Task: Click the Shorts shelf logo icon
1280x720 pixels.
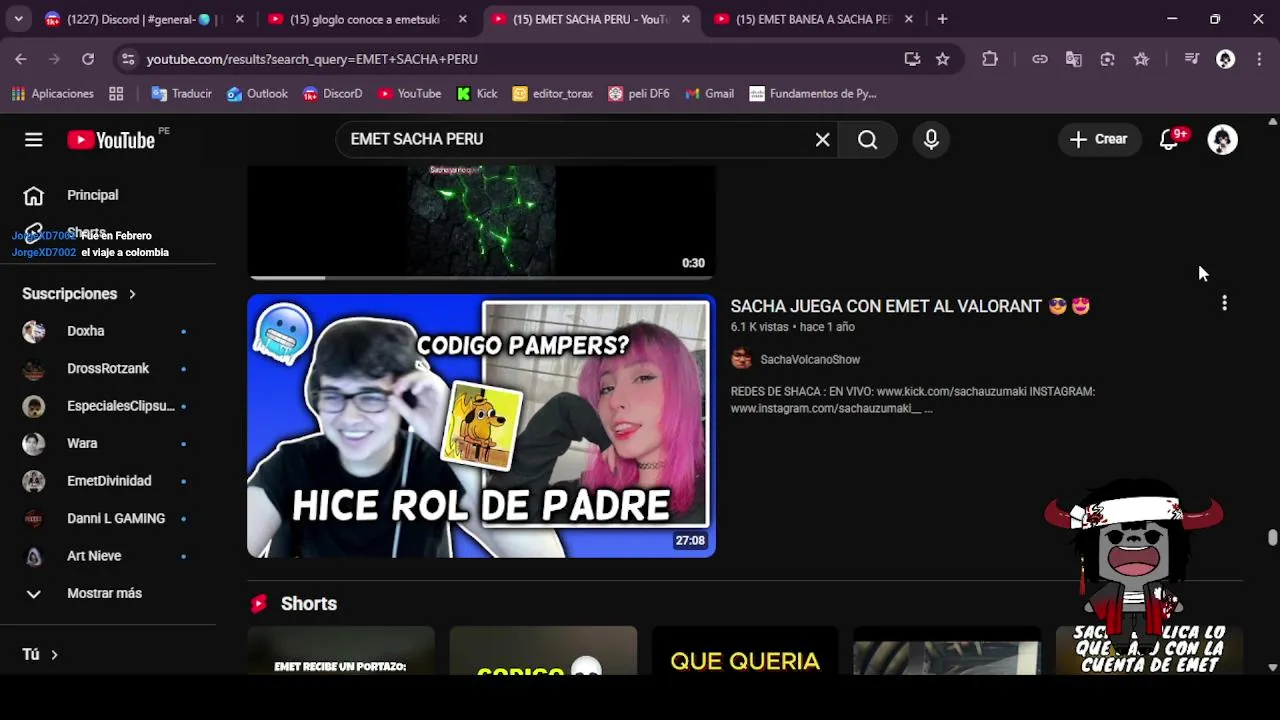Action: point(259,604)
